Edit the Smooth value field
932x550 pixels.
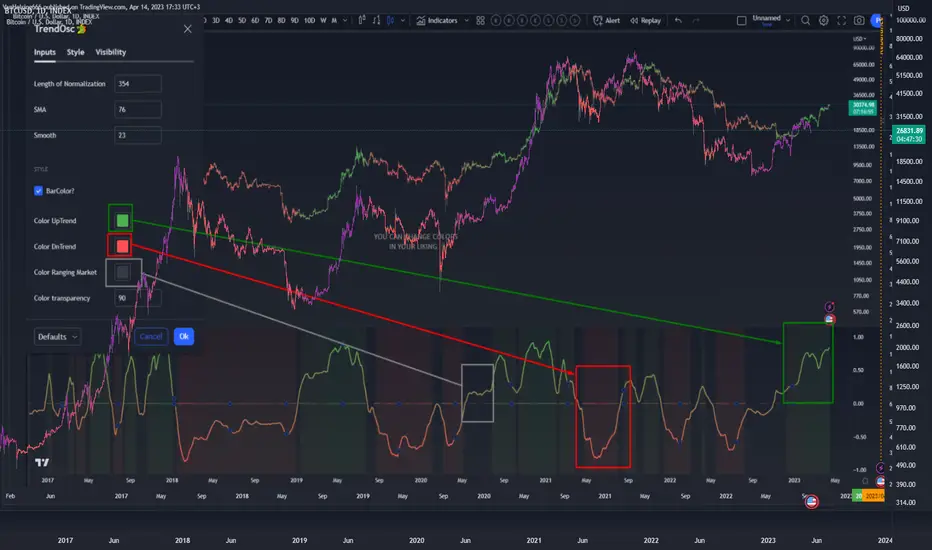pos(138,136)
